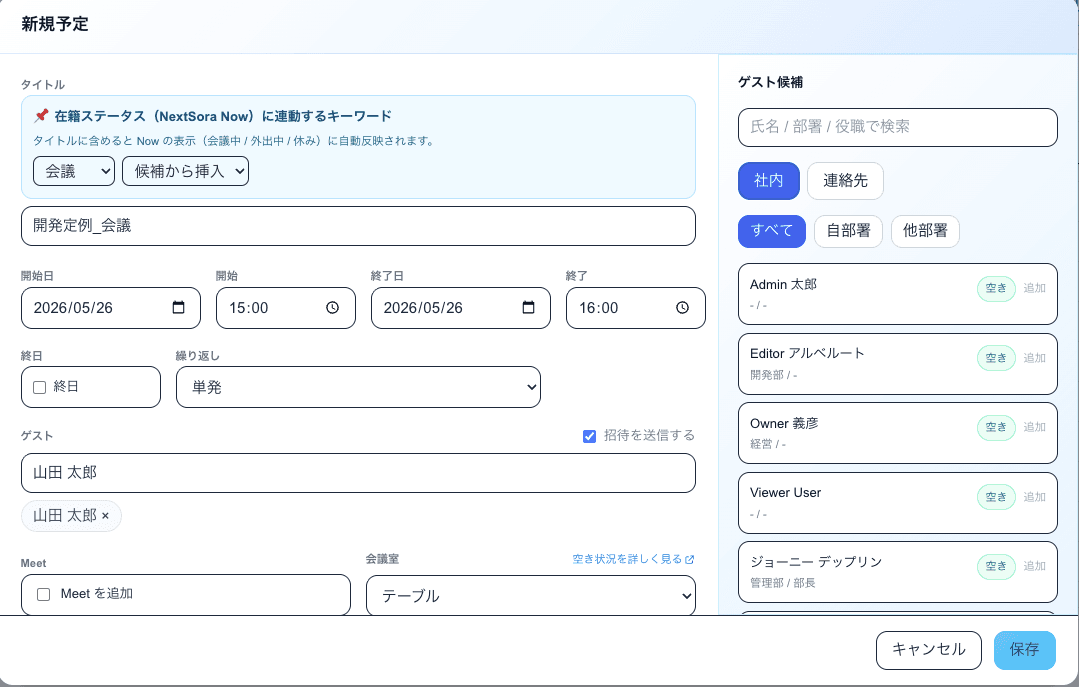The image size is (1079, 687).
Task: Remove the 山田 太郎 guest chip via ×
Action: pos(105,516)
